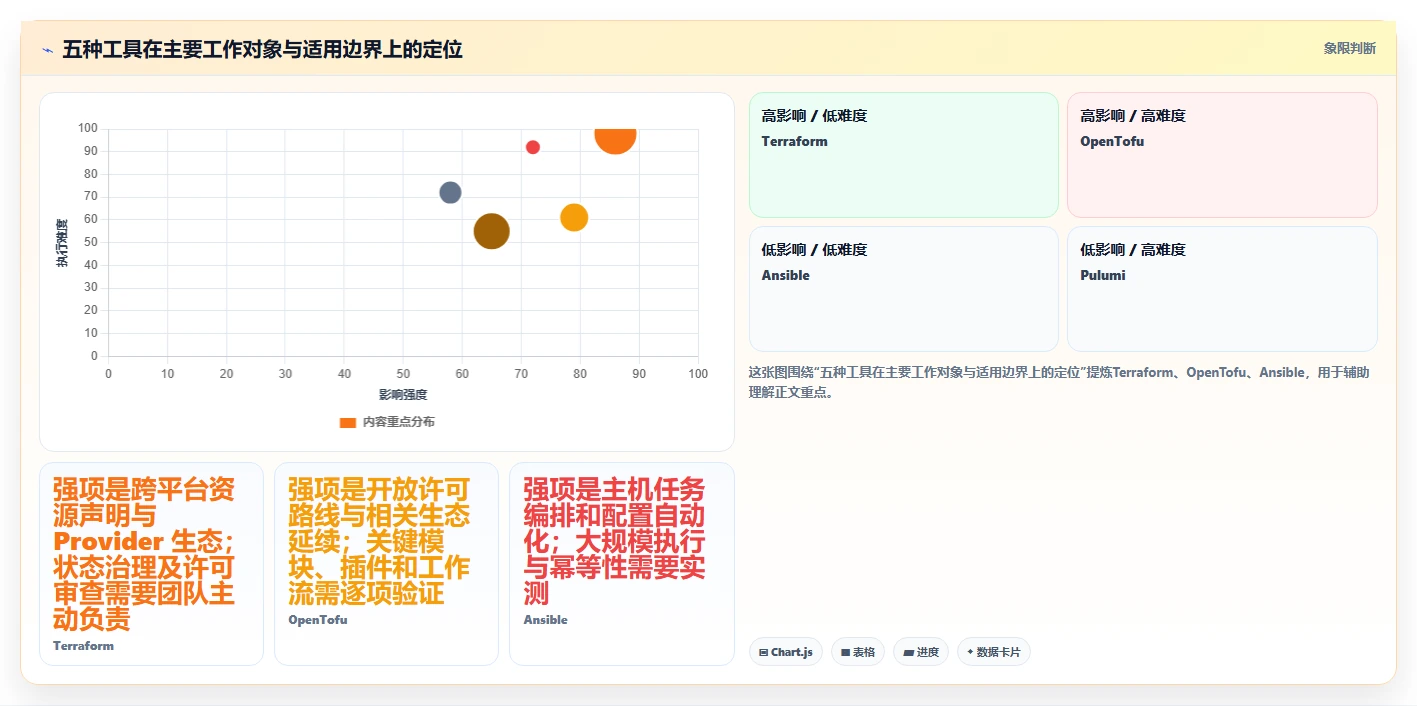Image resolution: width=1417 pixels, height=706 pixels.
Task: Click the 执行难度 y-axis label
Action: tap(62, 243)
